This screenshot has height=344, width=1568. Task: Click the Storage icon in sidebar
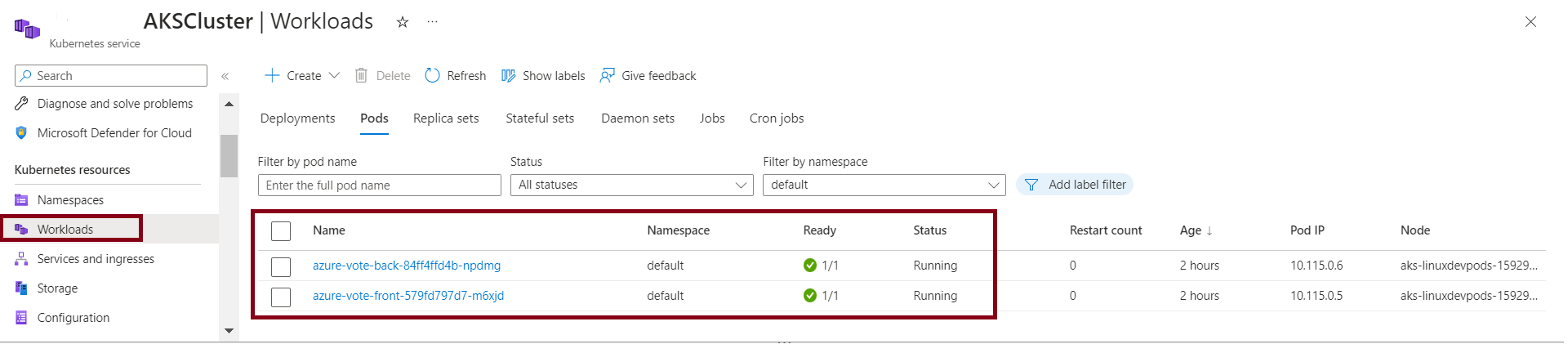coord(21,288)
